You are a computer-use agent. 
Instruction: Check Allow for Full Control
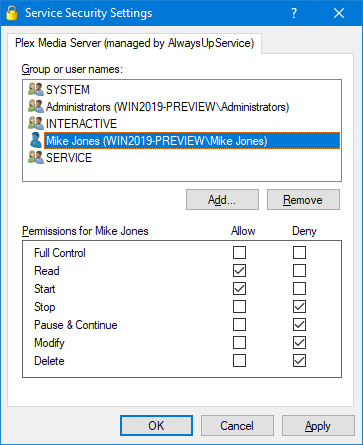(239, 253)
